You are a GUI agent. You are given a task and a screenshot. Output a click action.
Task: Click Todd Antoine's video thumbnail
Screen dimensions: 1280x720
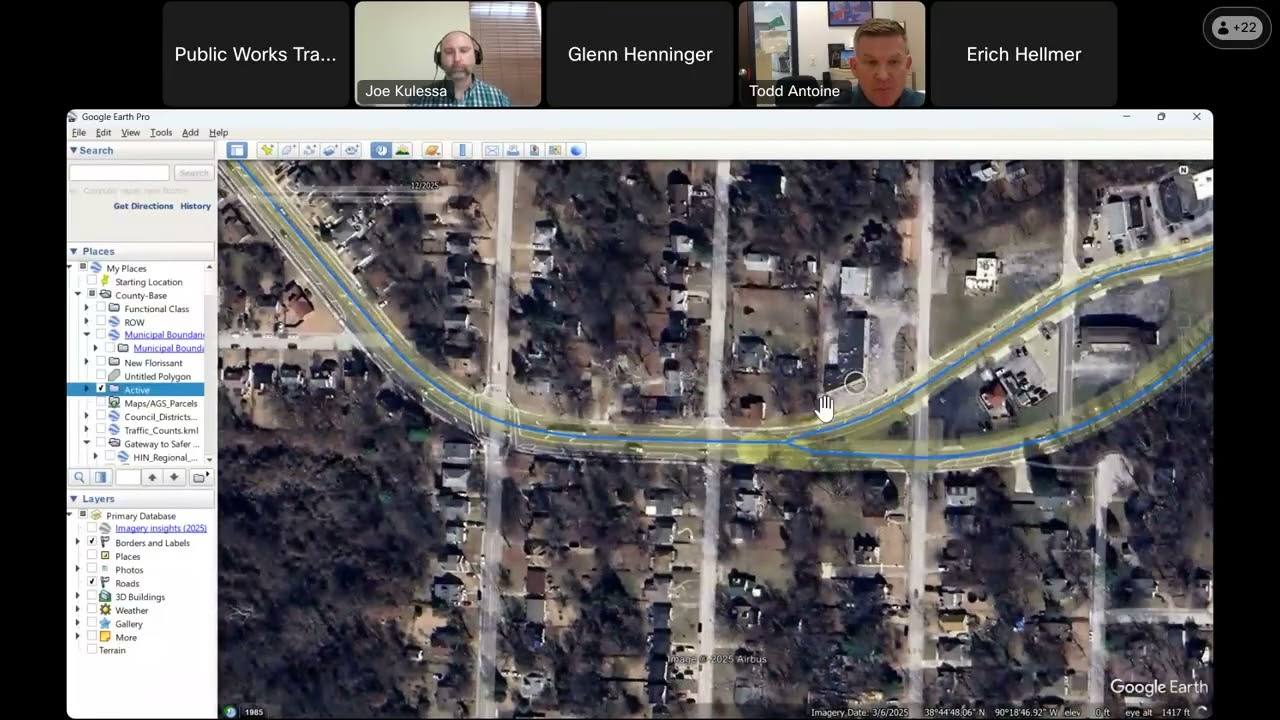point(832,54)
